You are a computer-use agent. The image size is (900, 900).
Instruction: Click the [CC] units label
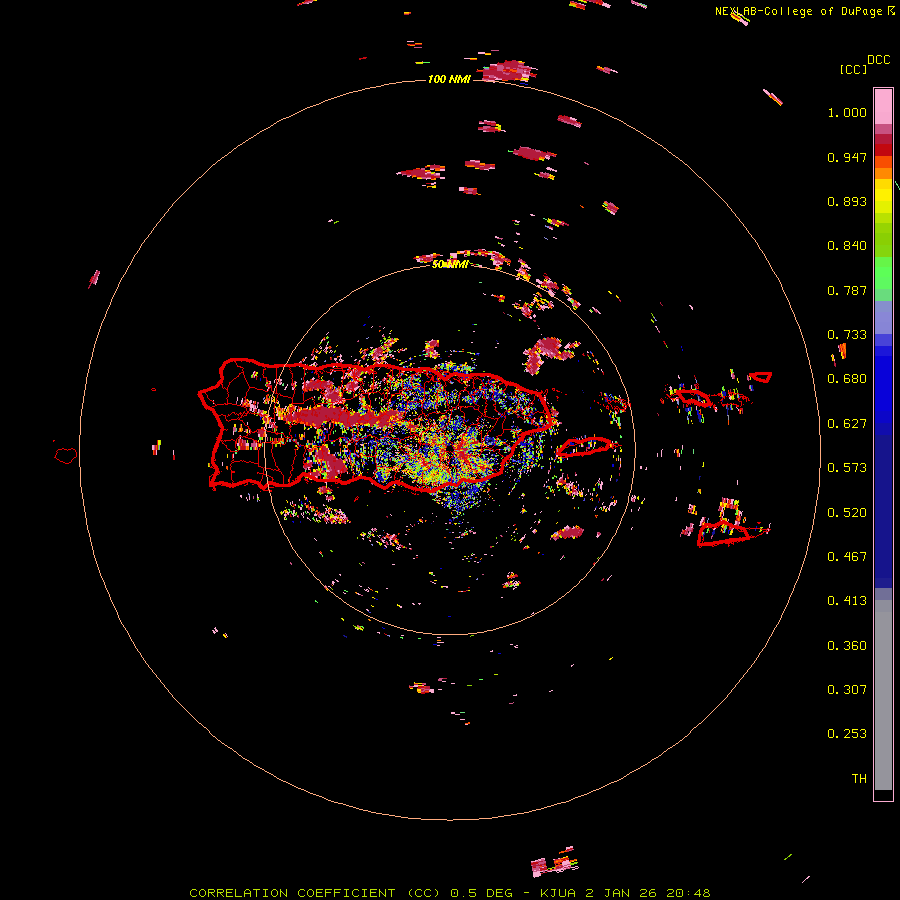[853, 69]
